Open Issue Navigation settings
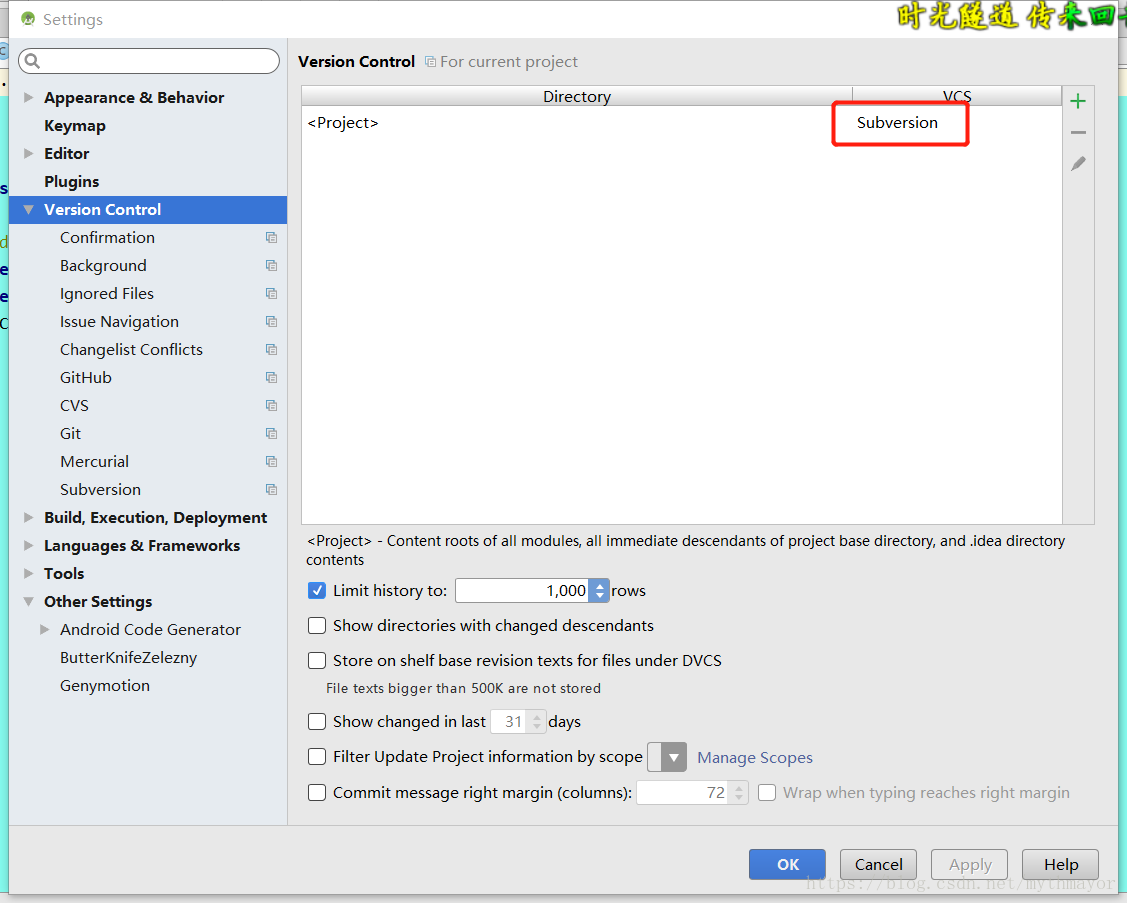Viewport: 1127px width, 903px height. [119, 321]
